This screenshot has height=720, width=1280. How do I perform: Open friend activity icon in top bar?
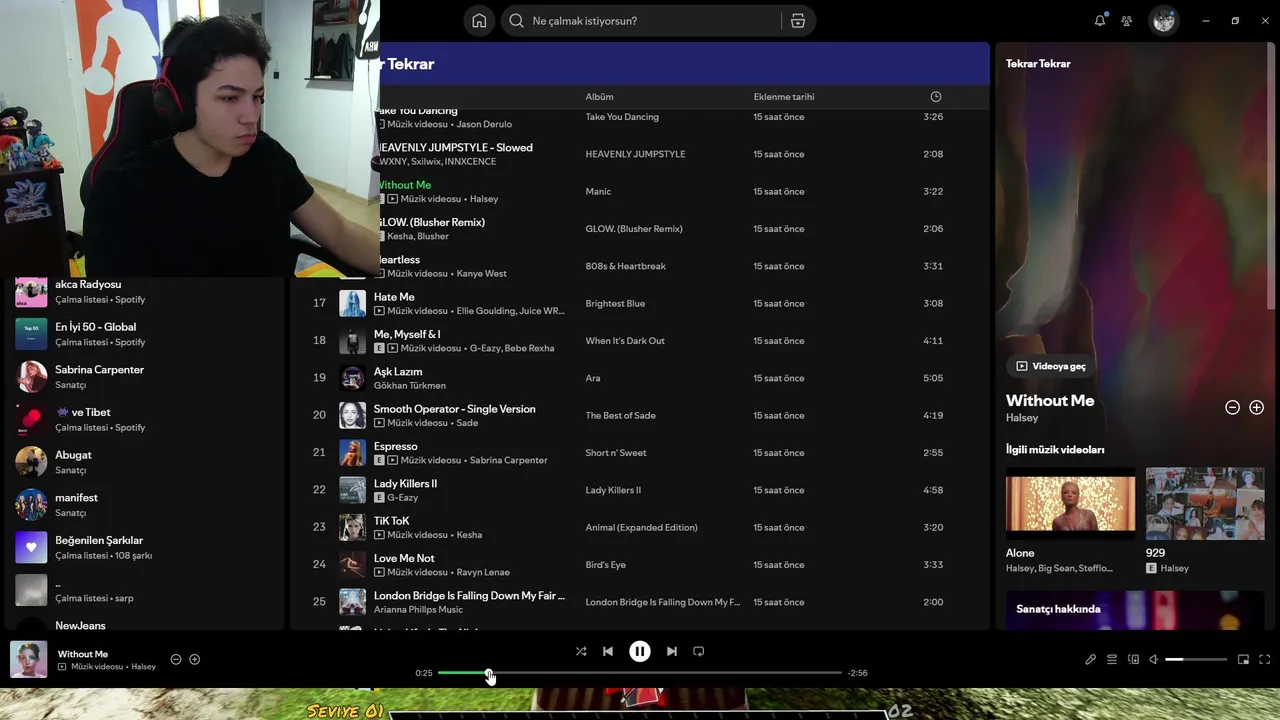[1127, 21]
